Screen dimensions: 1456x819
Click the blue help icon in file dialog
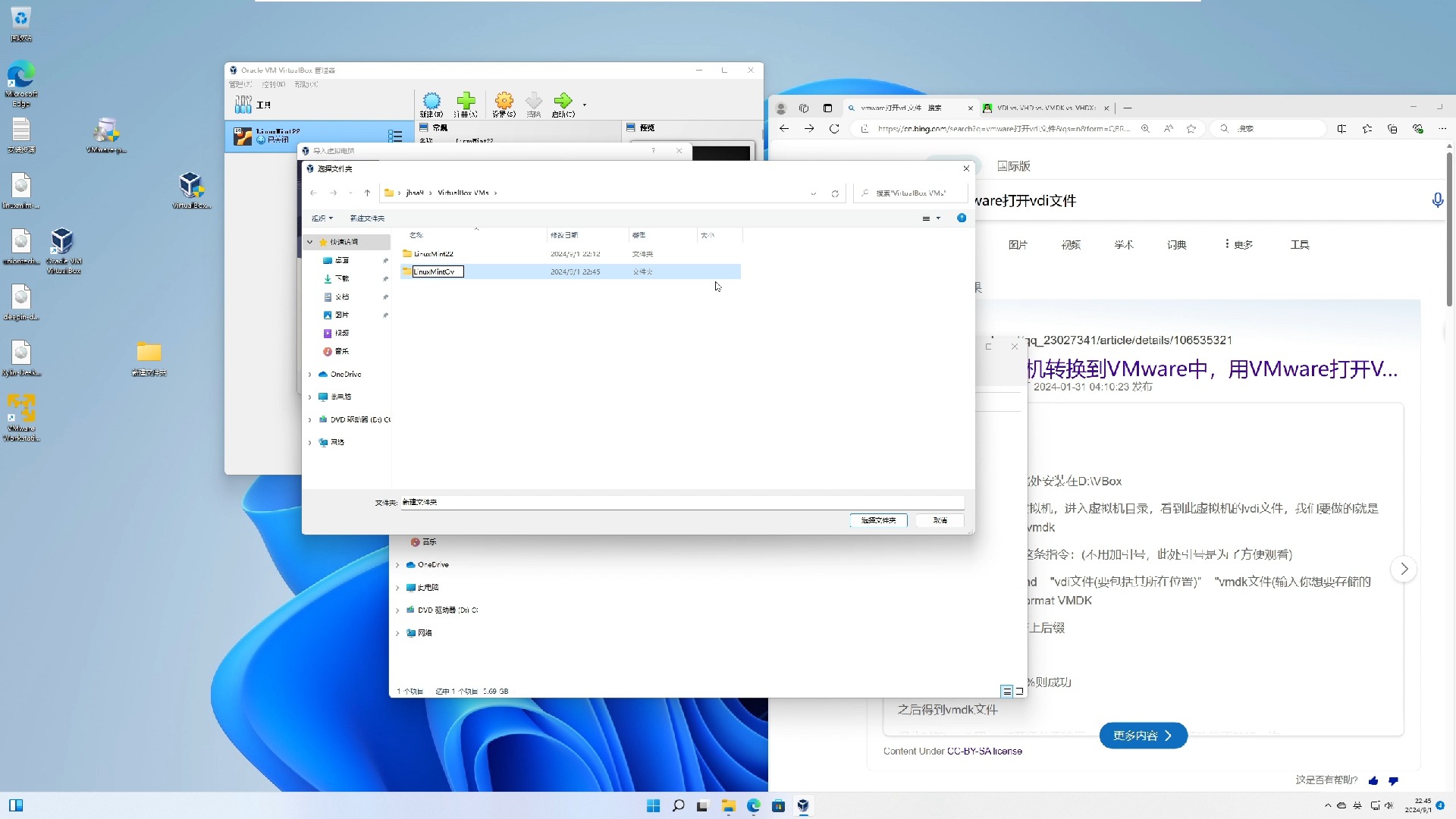tap(962, 218)
